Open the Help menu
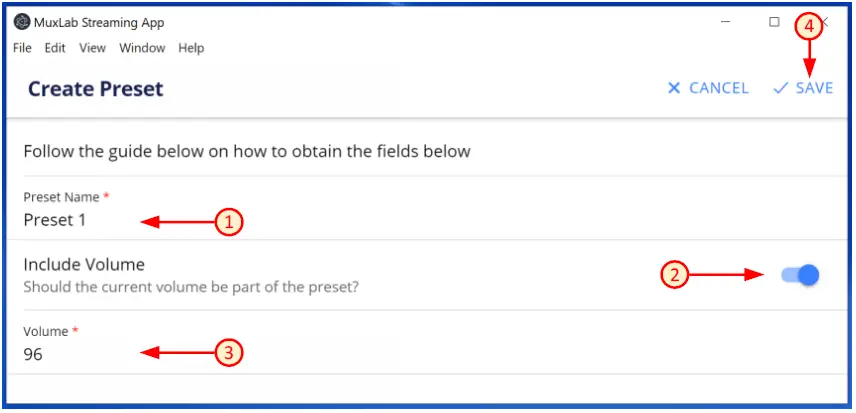 coord(191,48)
